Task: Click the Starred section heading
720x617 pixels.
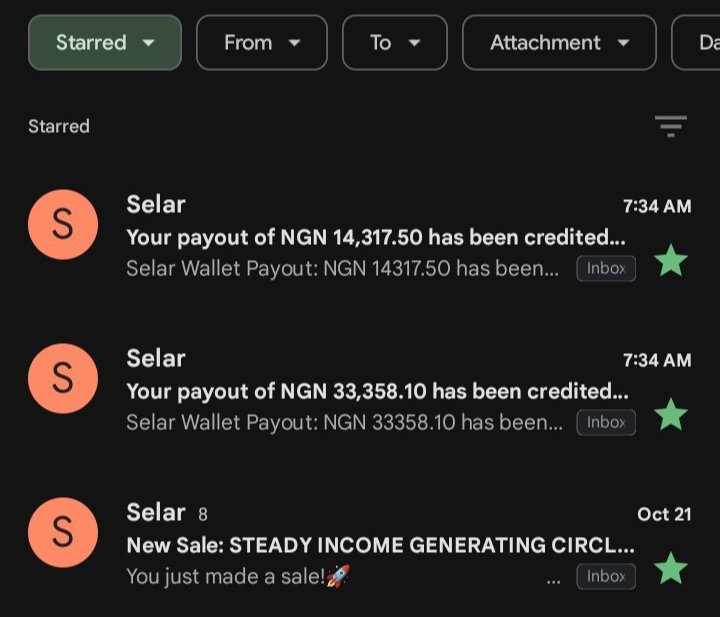Action: pos(59,126)
